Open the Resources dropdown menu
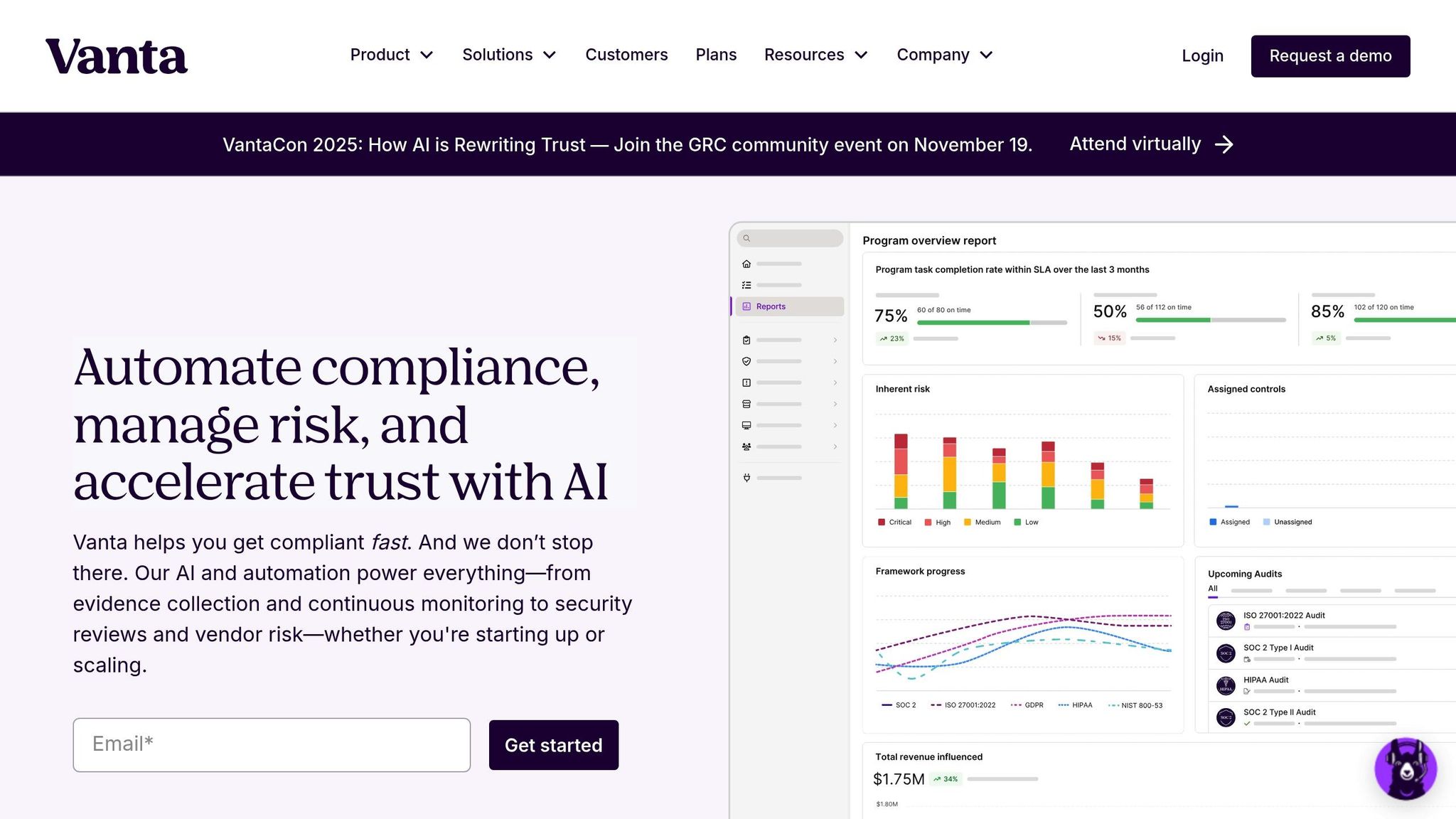The image size is (1456, 819). 815,55
